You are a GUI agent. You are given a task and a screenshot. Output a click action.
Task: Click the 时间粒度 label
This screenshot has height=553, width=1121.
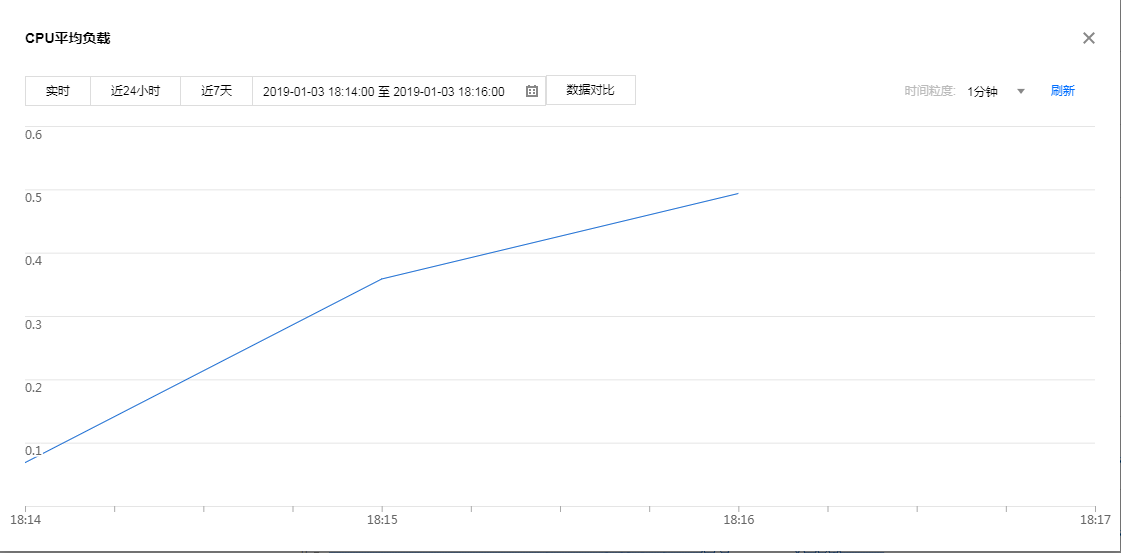point(930,91)
